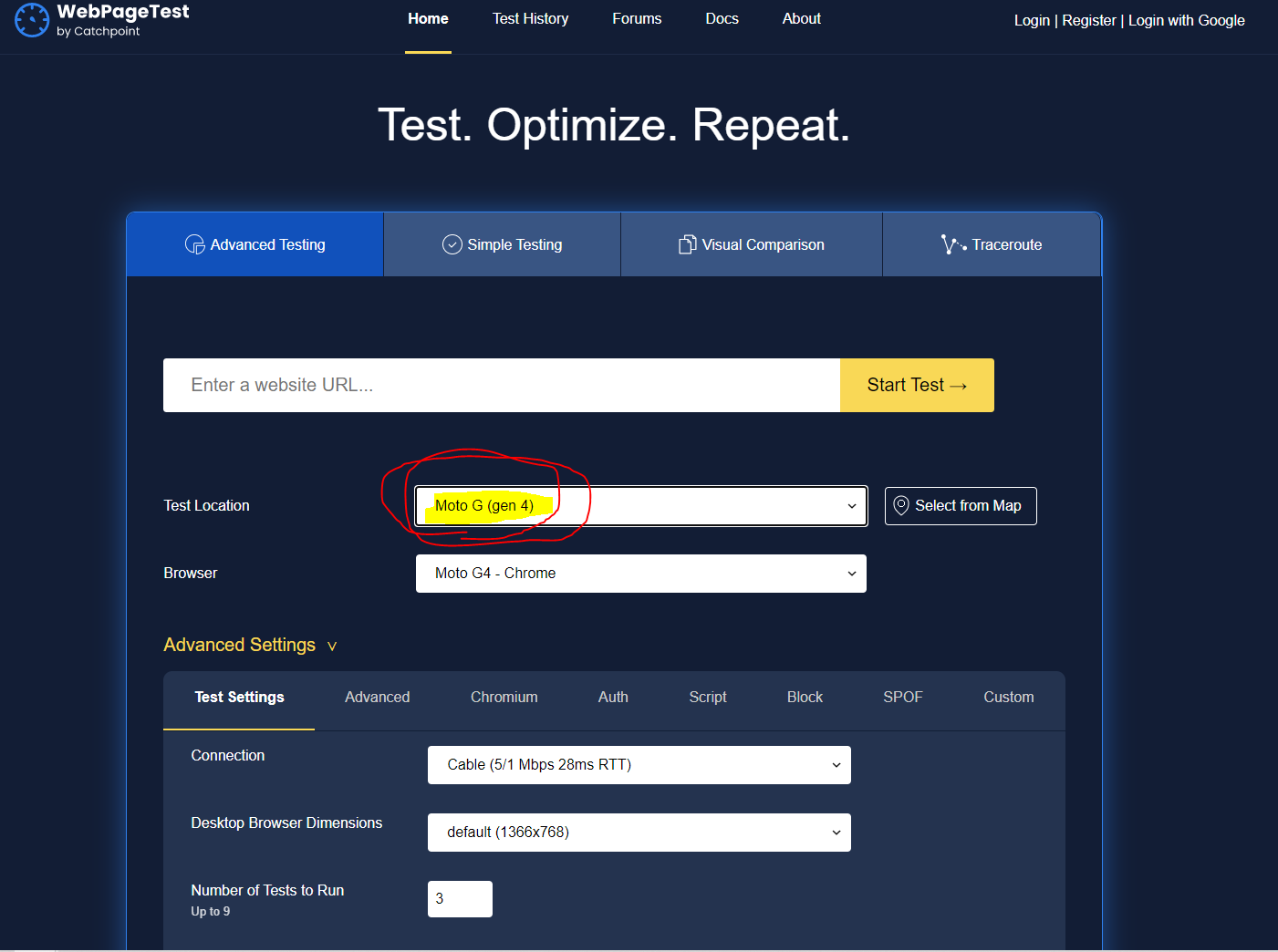Click the Start Test button

click(x=917, y=385)
